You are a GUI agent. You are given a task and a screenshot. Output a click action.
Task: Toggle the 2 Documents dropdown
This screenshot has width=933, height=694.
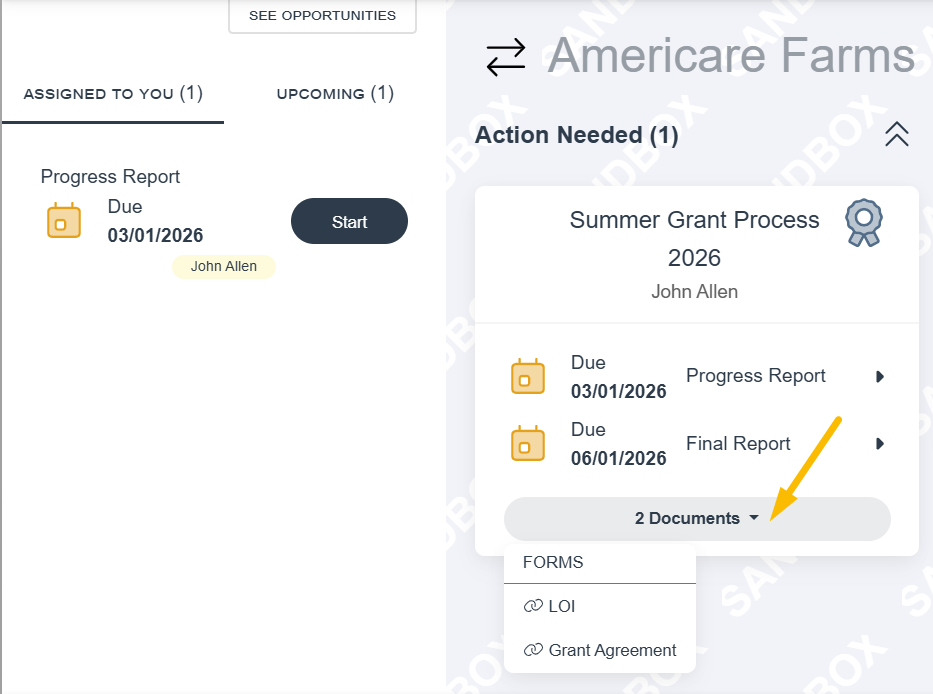click(x=697, y=518)
